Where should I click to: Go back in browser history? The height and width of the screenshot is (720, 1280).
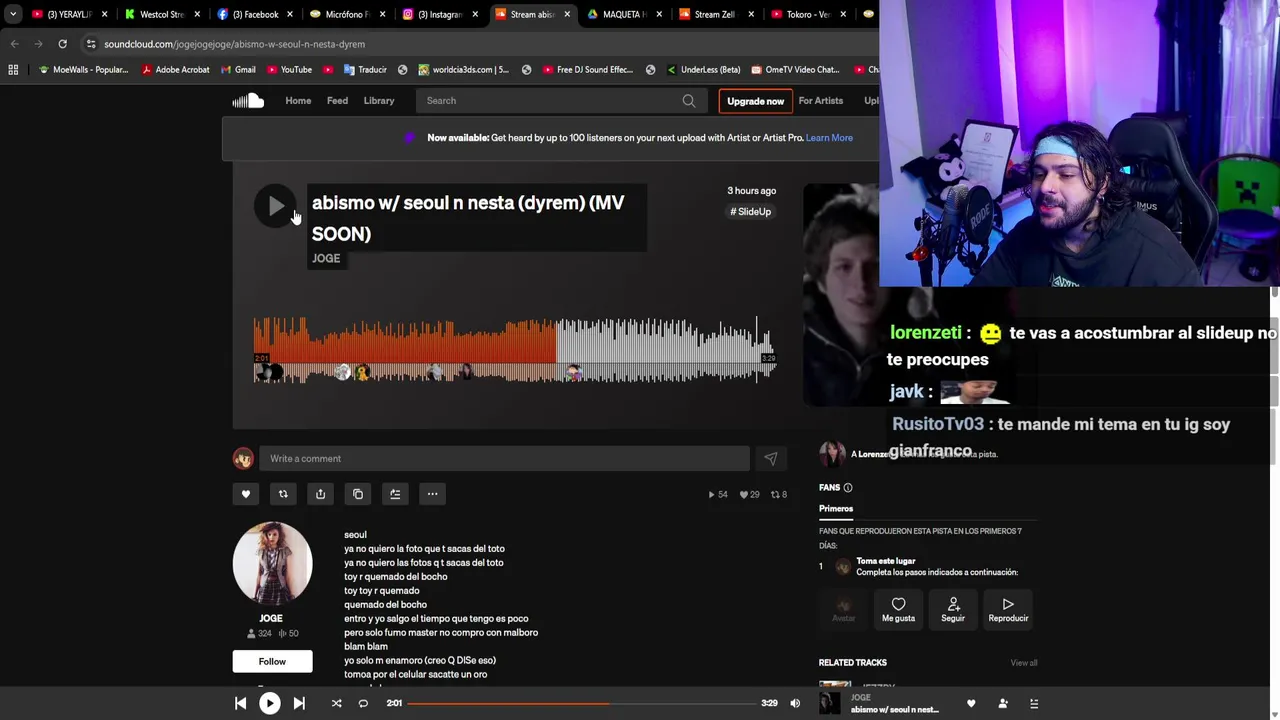[x=14, y=44]
